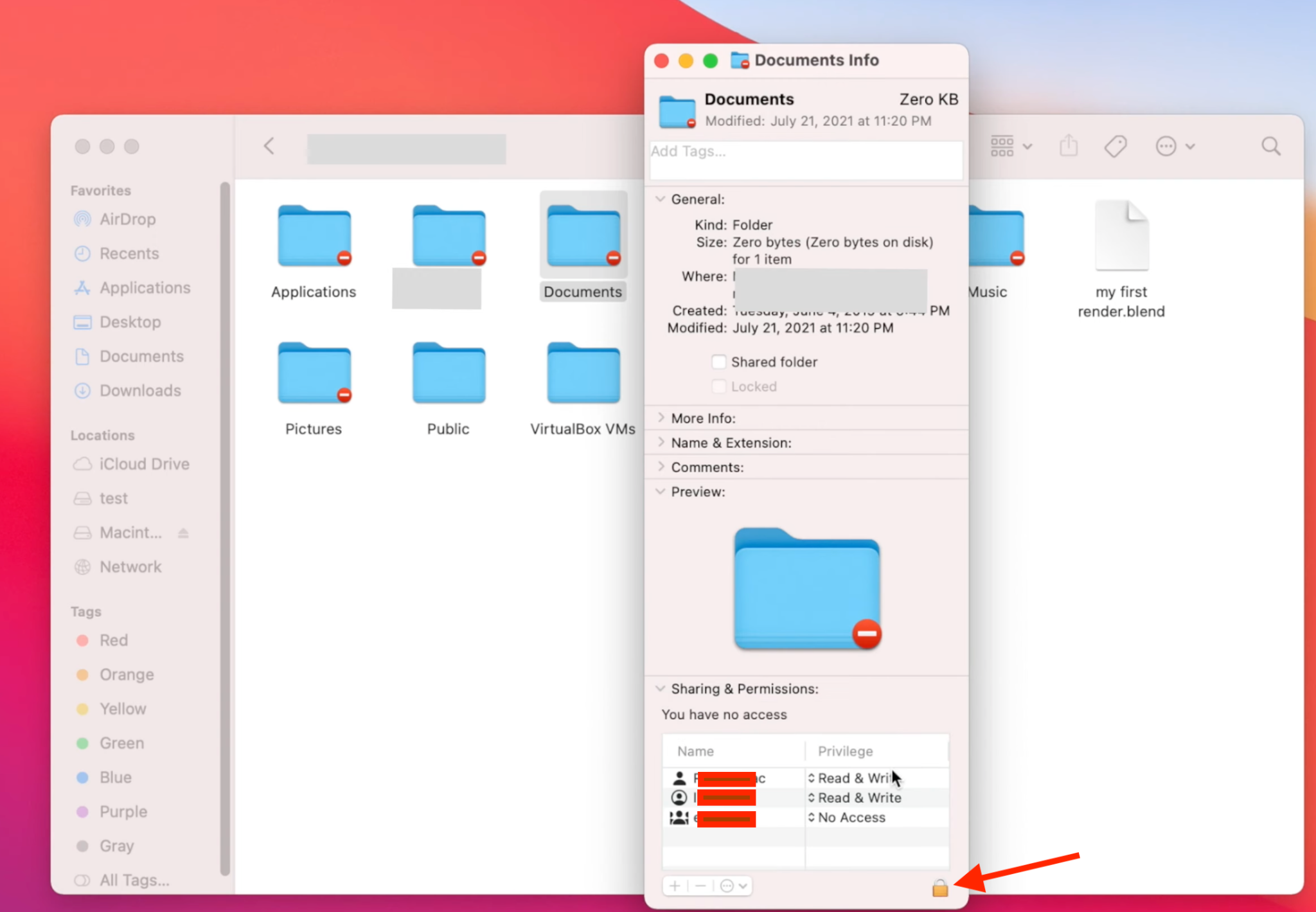Image resolution: width=1316 pixels, height=912 pixels.
Task: Select the Share icon in the toolbar
Action: pyautogui.click(x=1068, y=146)
